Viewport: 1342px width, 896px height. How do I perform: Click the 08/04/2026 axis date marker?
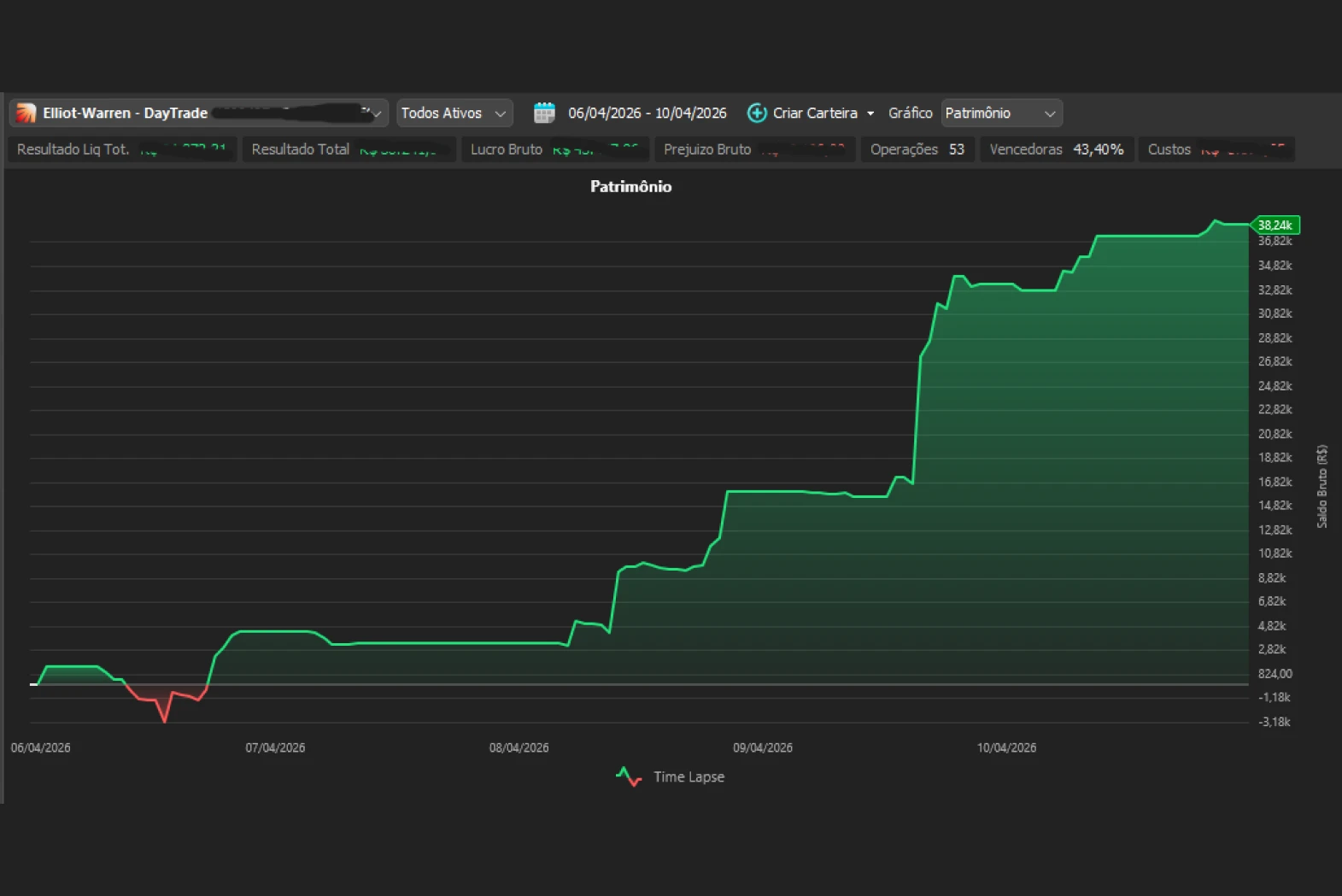coord(519,747)
